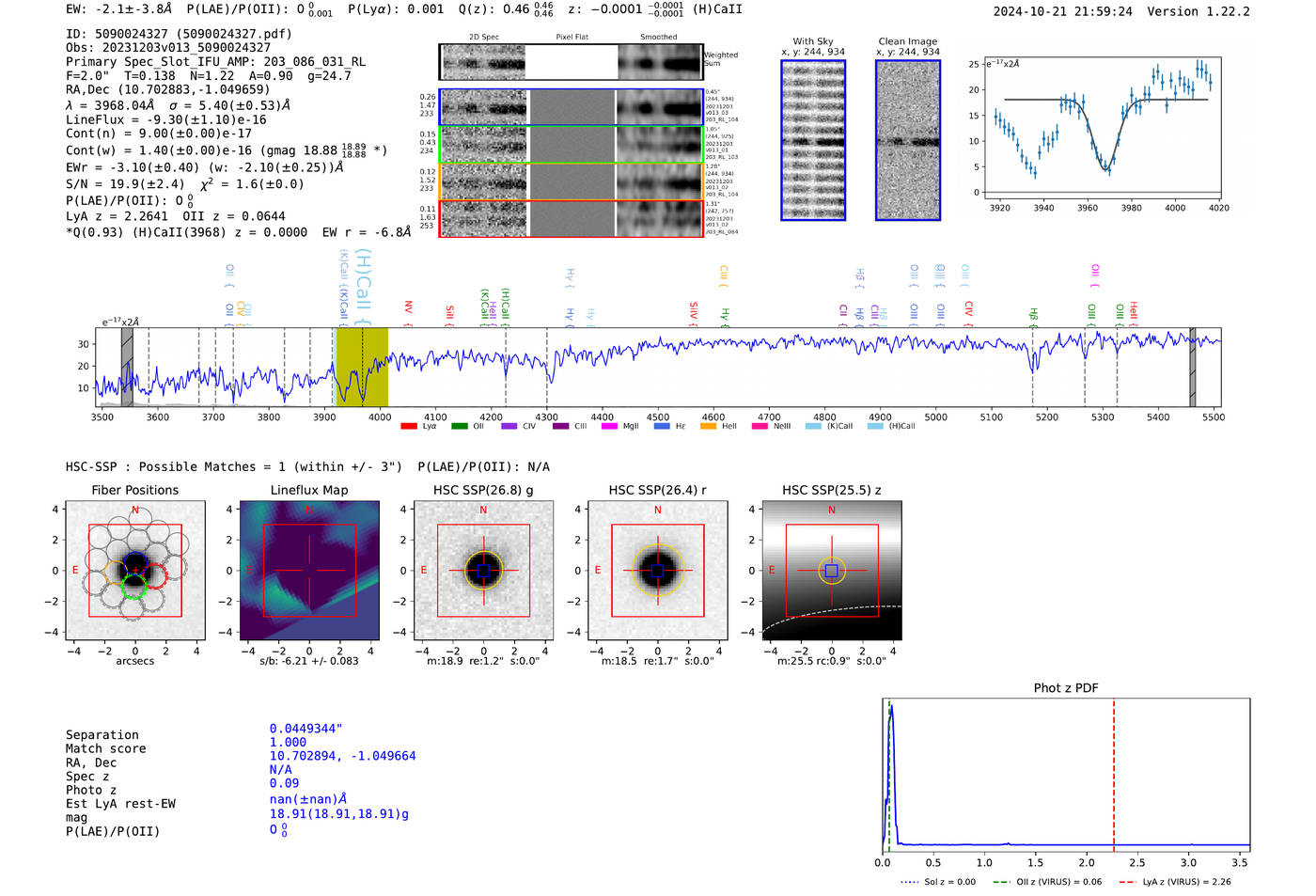Image resolution: width=1316 pixels, height=896 pixels.
Task: Open the HSC SSP(26.4) r image
Action: tap(658, 571)
